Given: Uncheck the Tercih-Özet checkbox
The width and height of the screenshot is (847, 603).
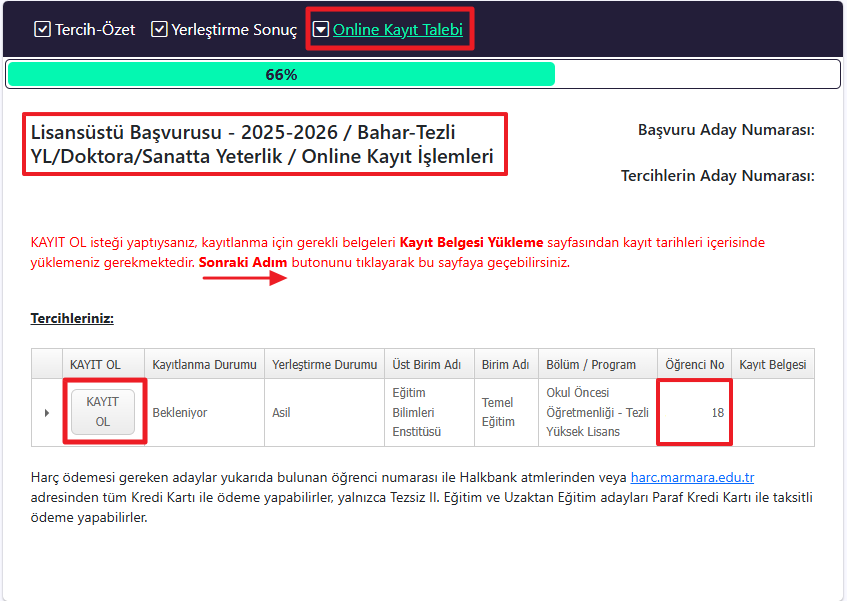Looking at the screenshot, I should pyautogui.click(x=42, y=29).
